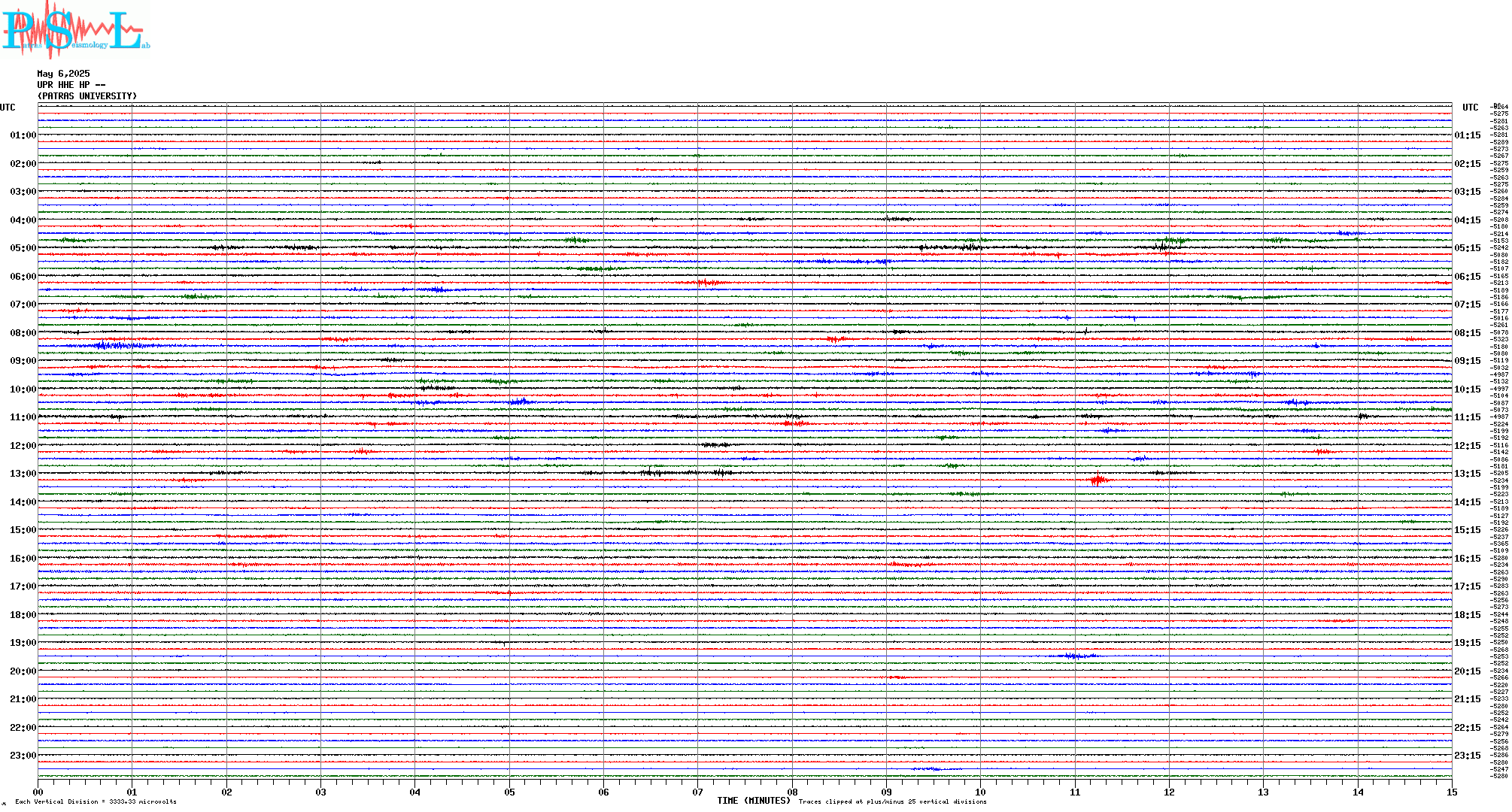Select the 04:00 row label
Screen dimensions: 1512x812
23,220
